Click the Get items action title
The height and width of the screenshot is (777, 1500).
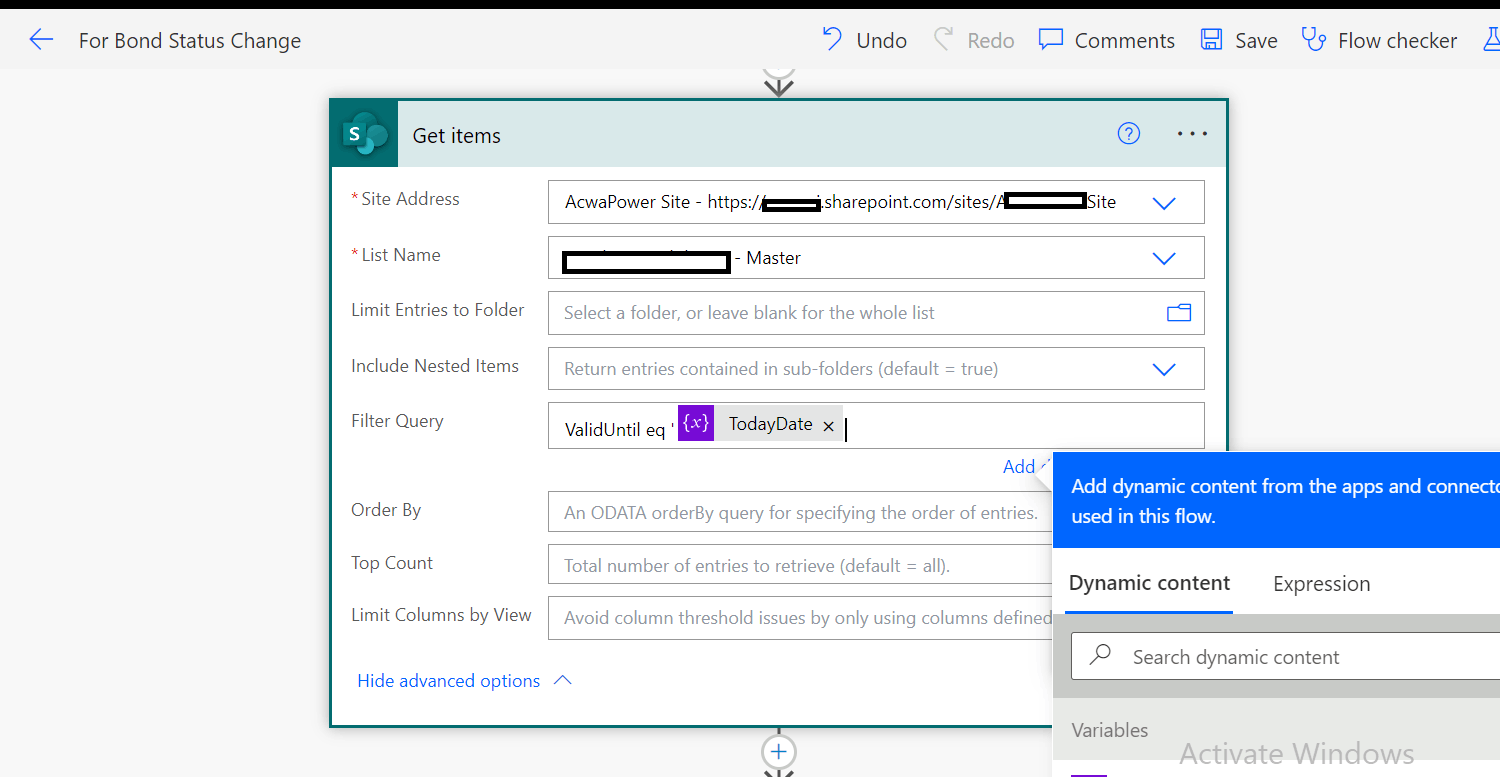click(x=457, y=135)
